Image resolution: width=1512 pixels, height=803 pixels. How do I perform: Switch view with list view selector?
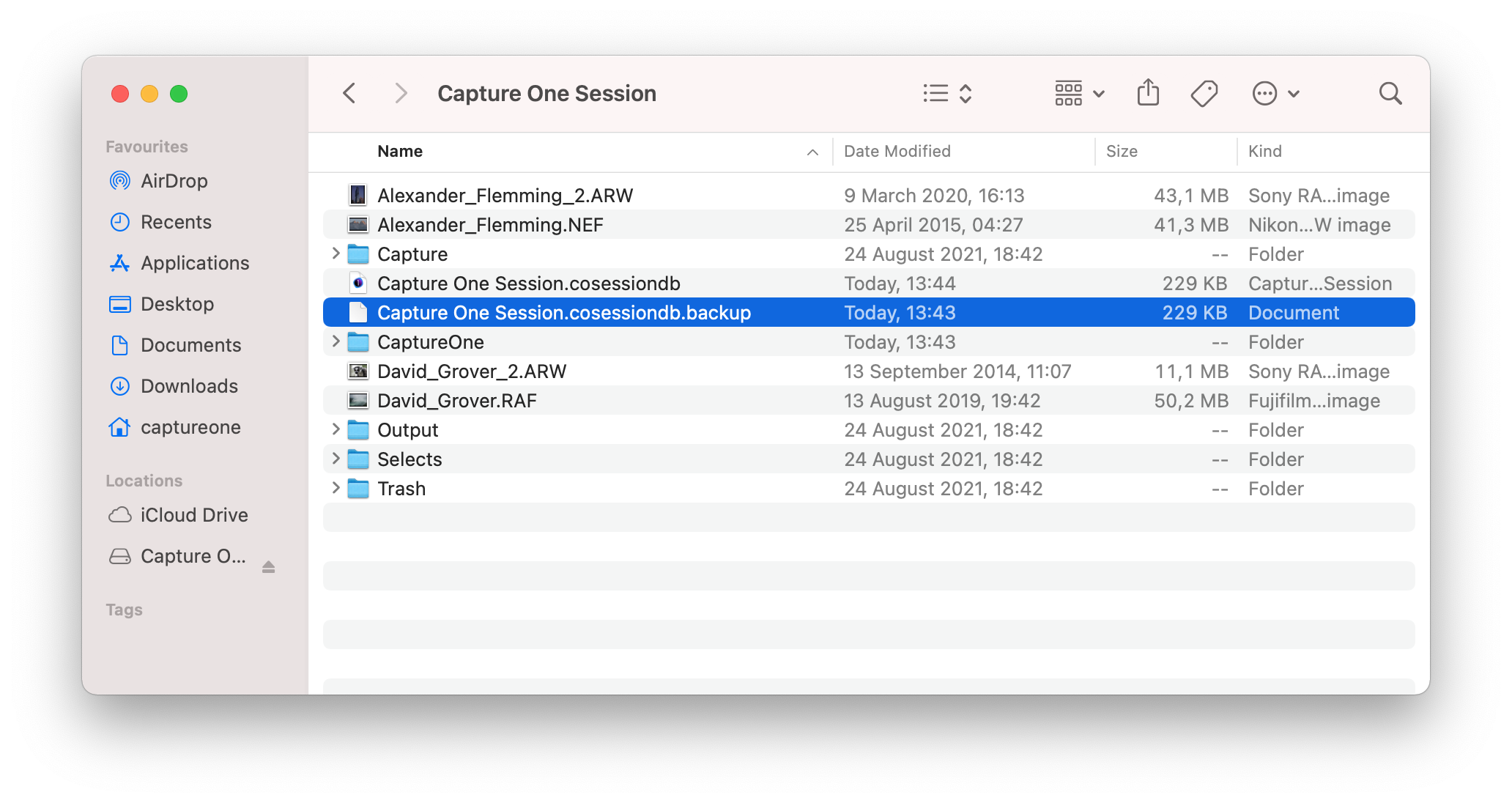(x=947, y=93)
